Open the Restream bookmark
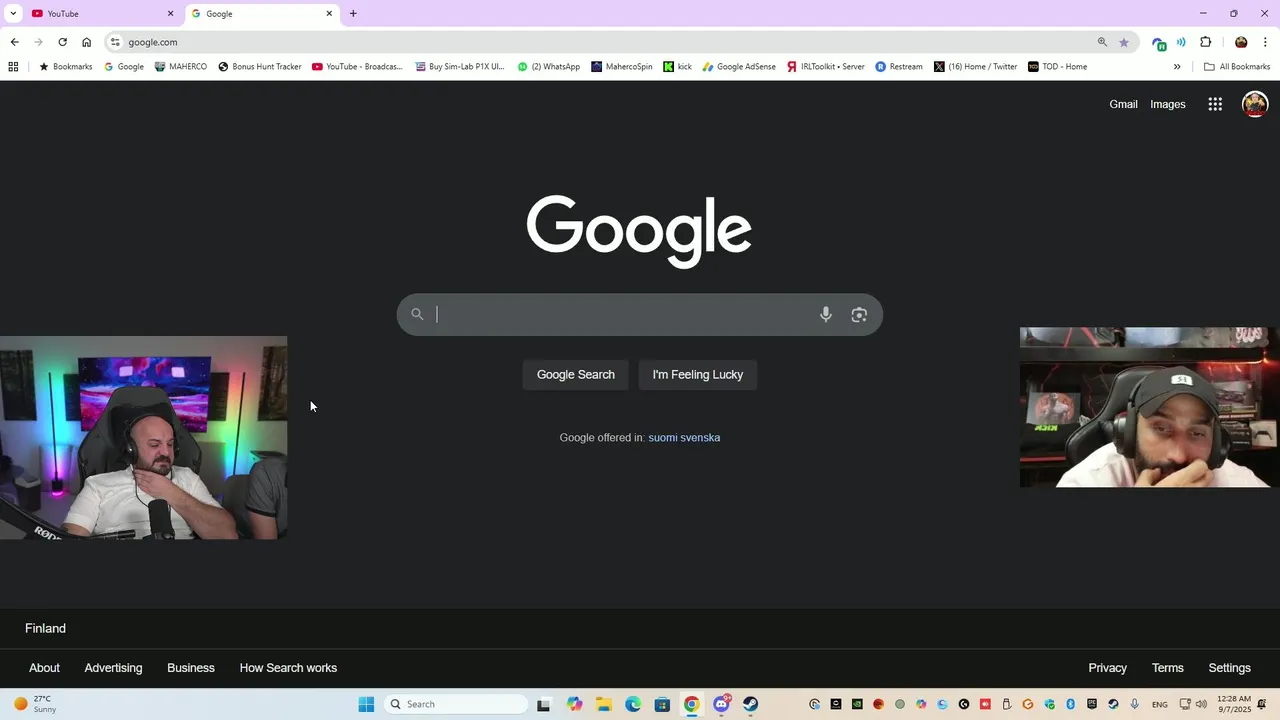 [x=899, y=67]
